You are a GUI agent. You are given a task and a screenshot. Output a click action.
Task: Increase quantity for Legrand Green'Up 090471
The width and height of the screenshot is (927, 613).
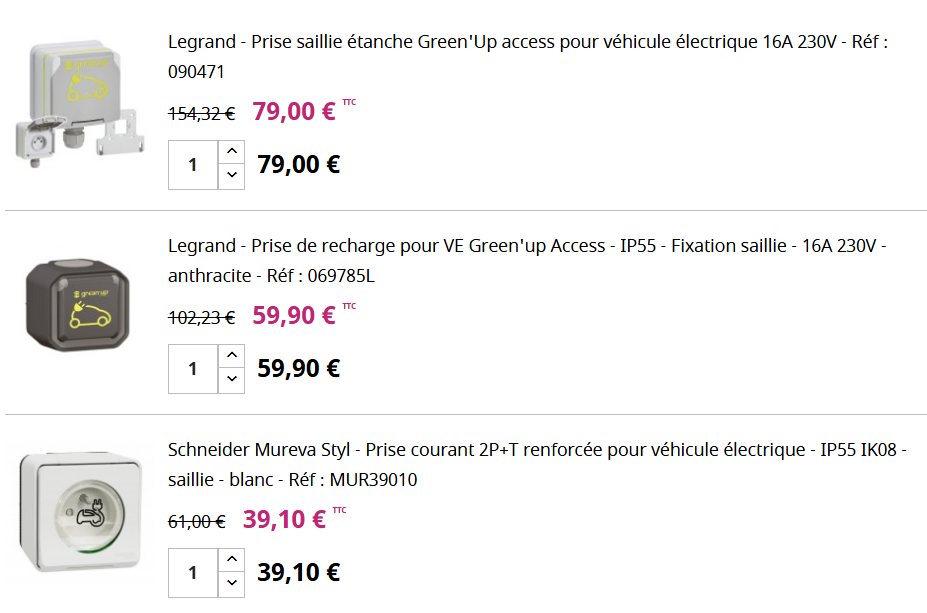tap(231, 152)
